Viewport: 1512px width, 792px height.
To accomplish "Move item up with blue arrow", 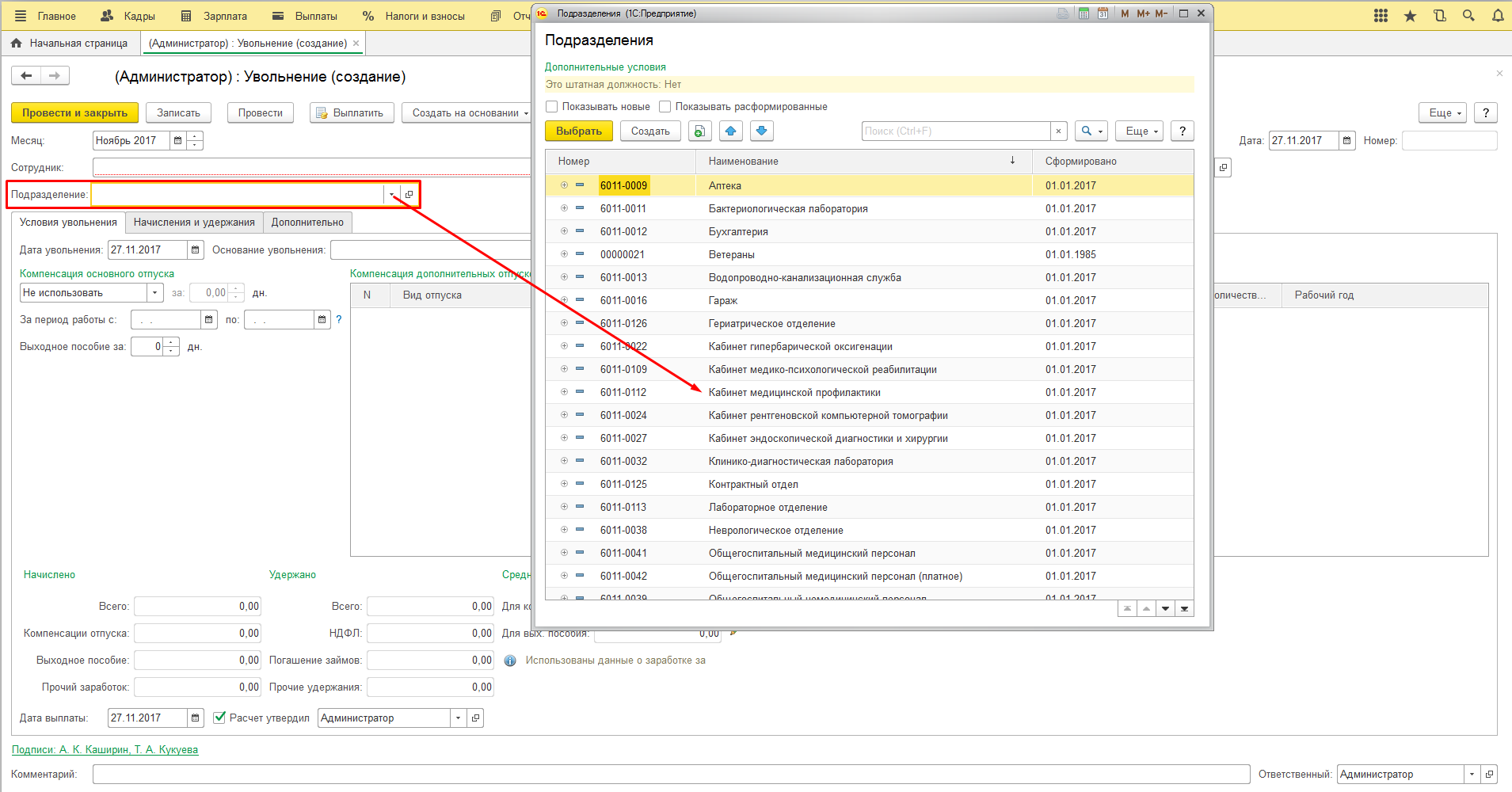I will (730, 131).
